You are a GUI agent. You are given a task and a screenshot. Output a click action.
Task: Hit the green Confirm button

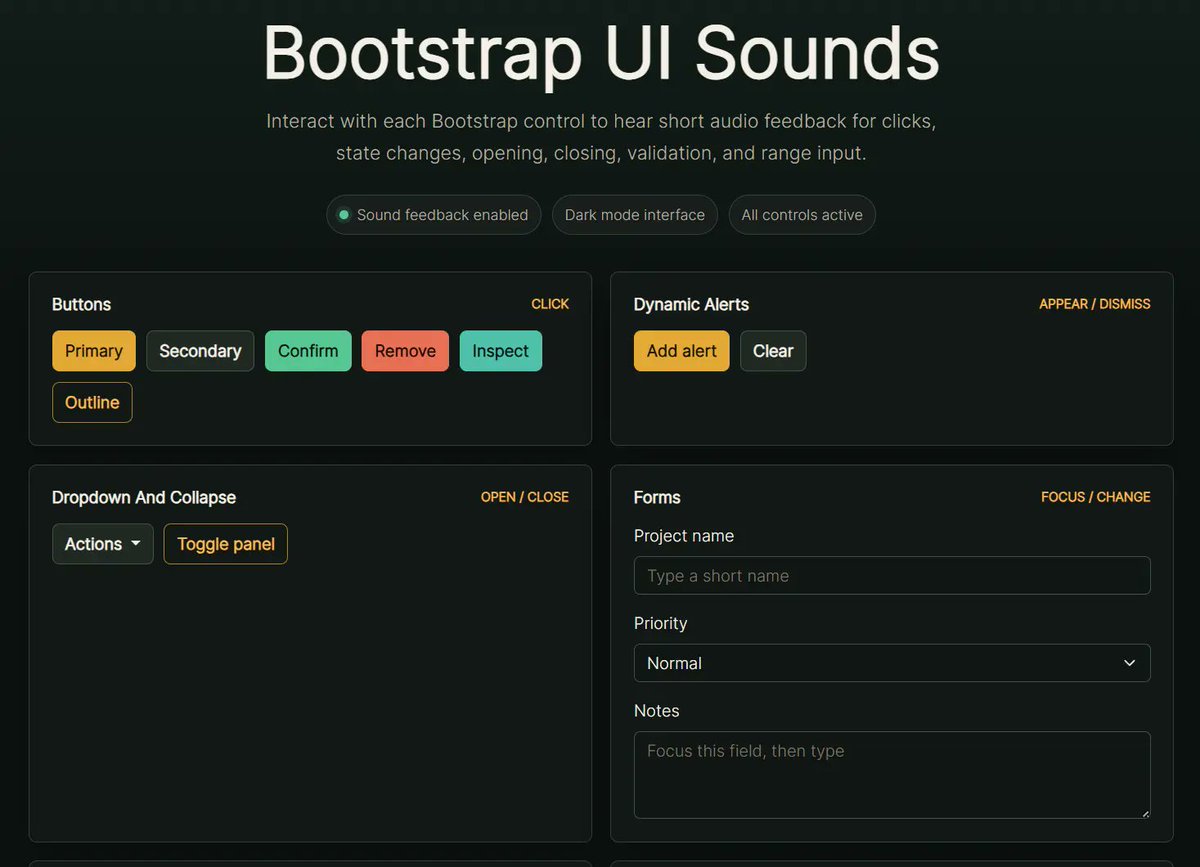click(x=308, y=351)
